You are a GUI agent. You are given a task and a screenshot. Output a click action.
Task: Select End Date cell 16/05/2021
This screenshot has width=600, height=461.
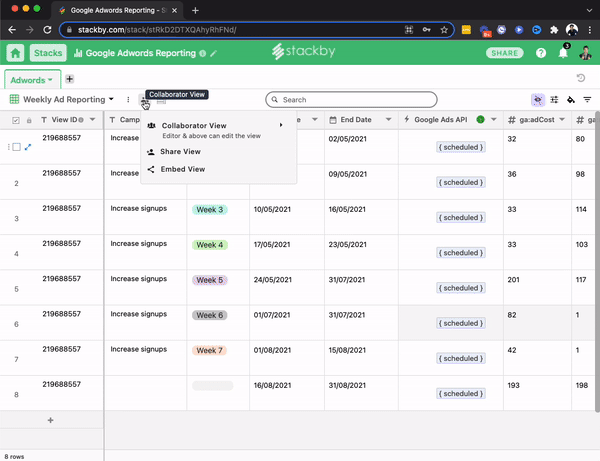click(x=361, y=217)
